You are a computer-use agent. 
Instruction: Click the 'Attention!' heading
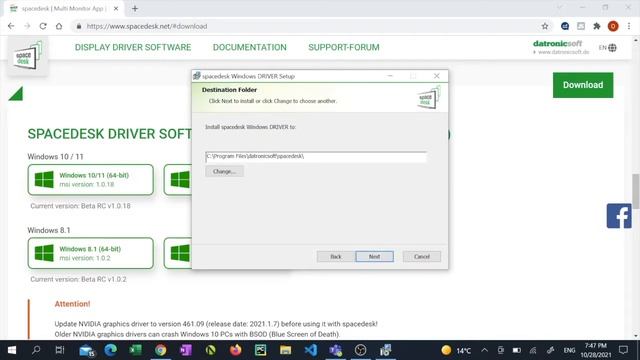pos(72,304)
